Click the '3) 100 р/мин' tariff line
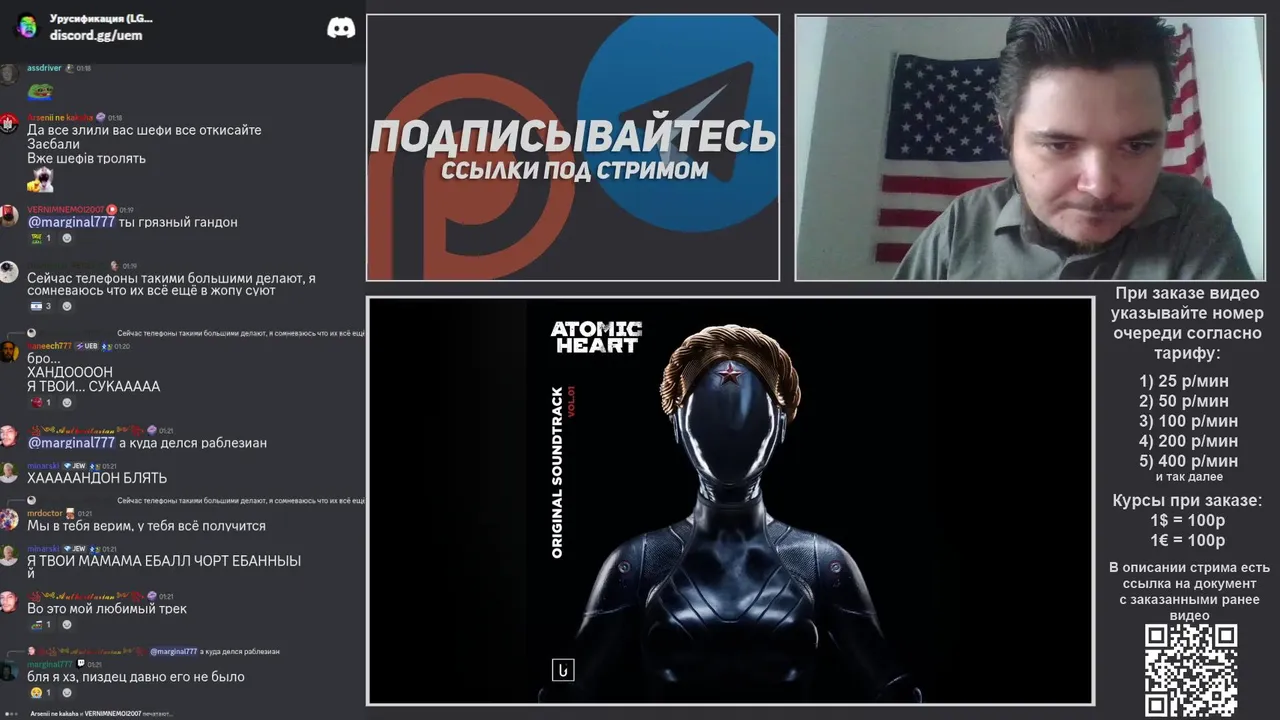This screenshot has width=1280, height=720. tap(1188, 421)
